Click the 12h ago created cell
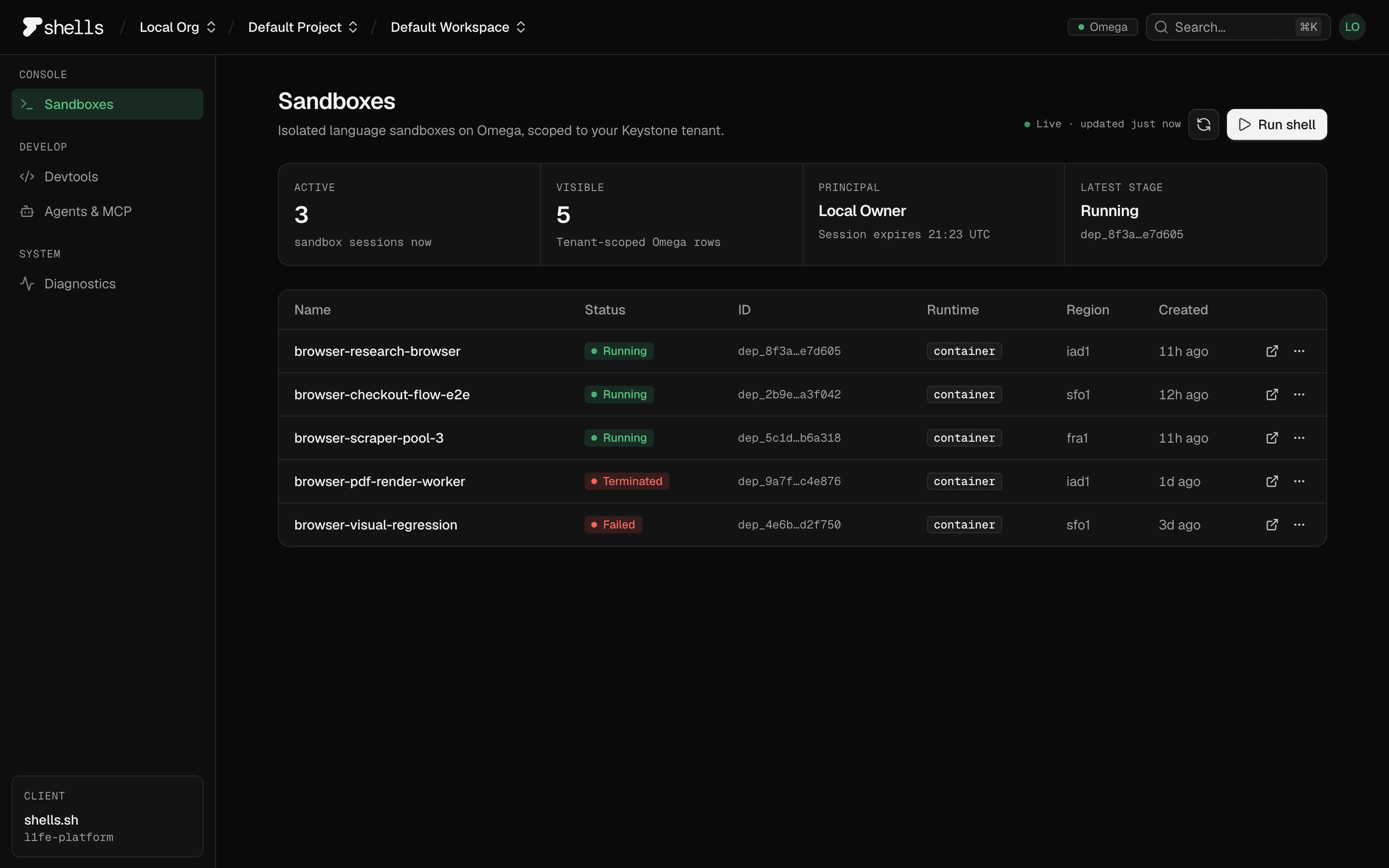 [x=1183, y=394]
